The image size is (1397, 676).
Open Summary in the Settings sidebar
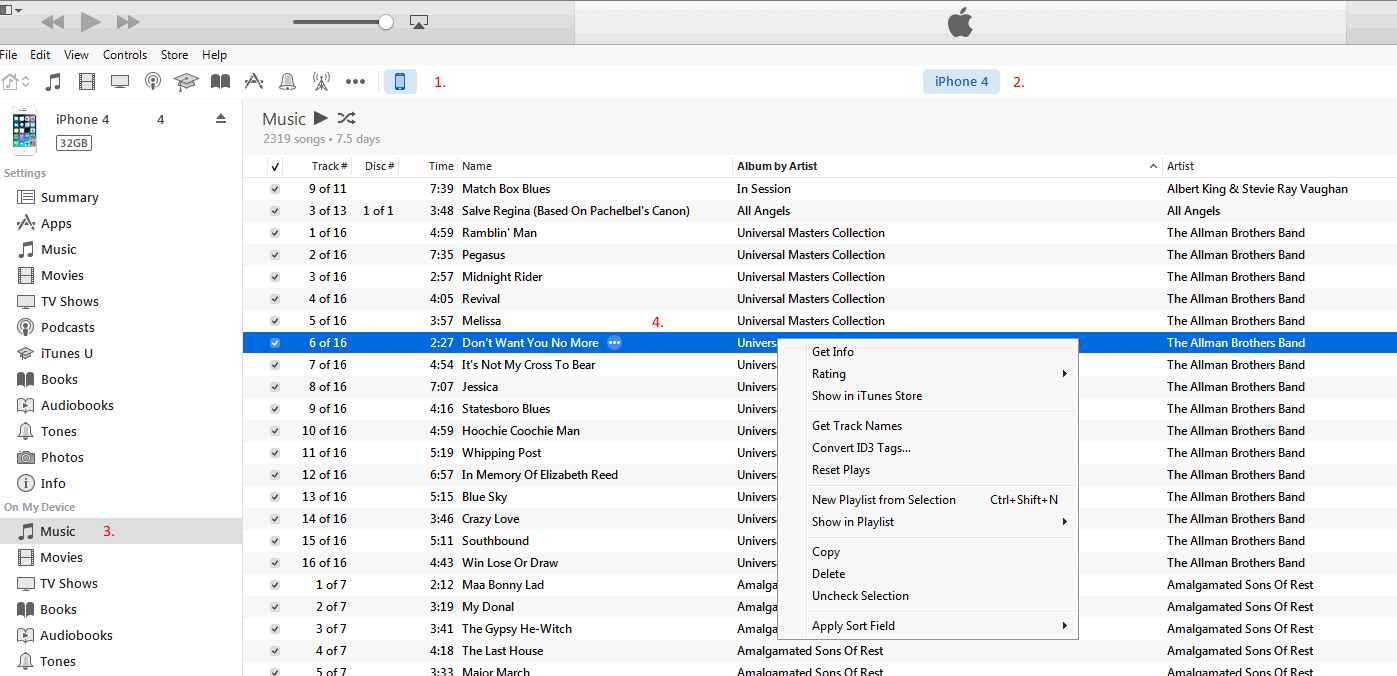coord(120,197)
